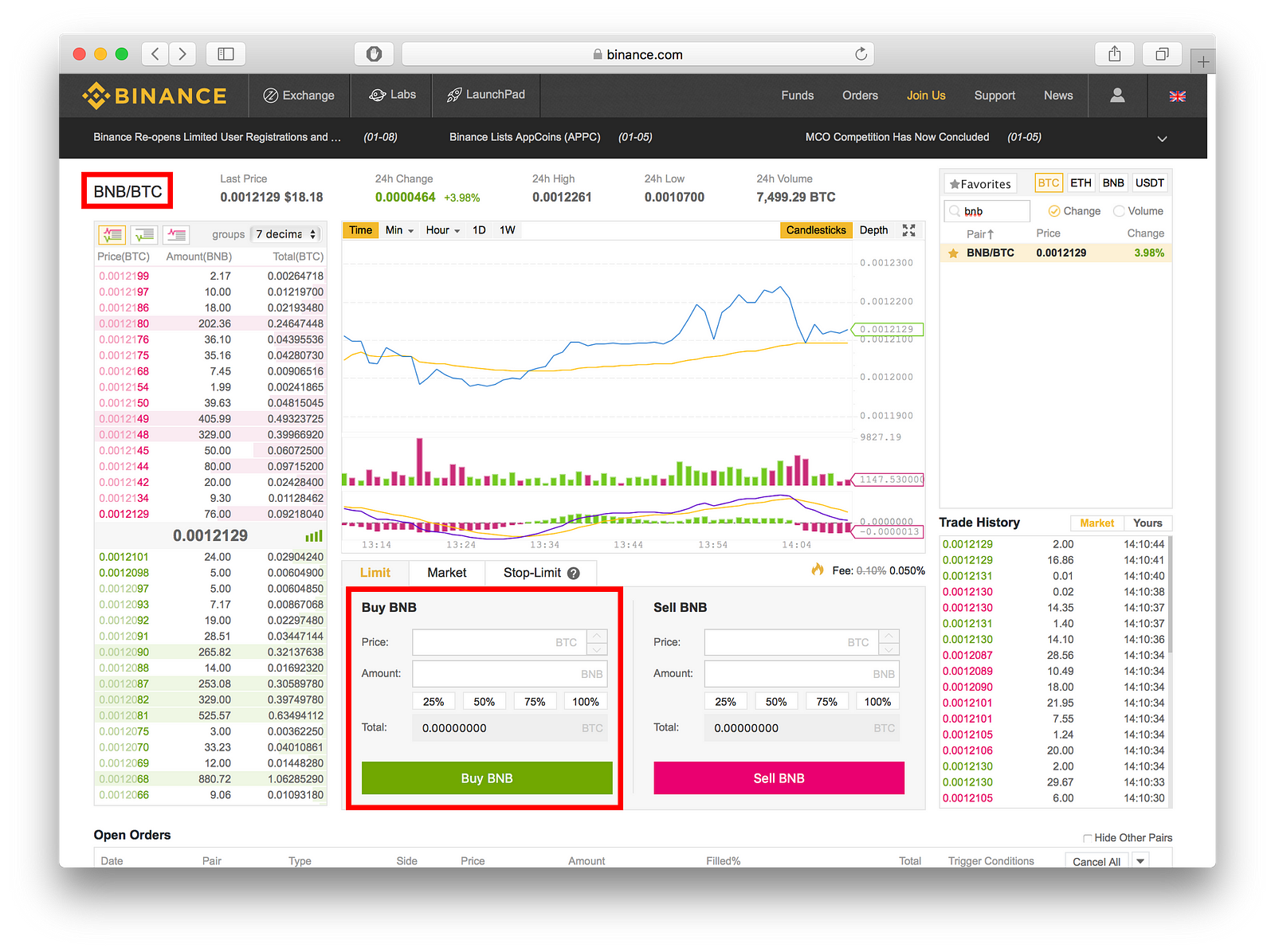Show sell-orders-only order book view
The image size is (1275, 952).
tap(176, 234)
